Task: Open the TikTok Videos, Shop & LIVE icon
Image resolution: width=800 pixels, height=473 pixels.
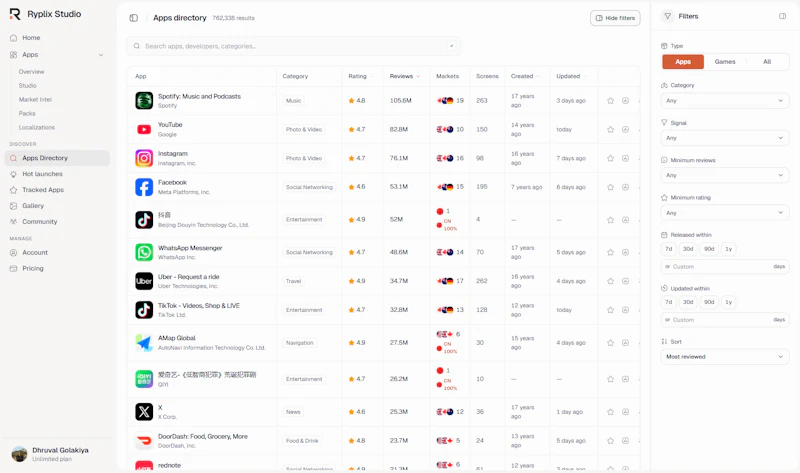Action: coord(144,310)
